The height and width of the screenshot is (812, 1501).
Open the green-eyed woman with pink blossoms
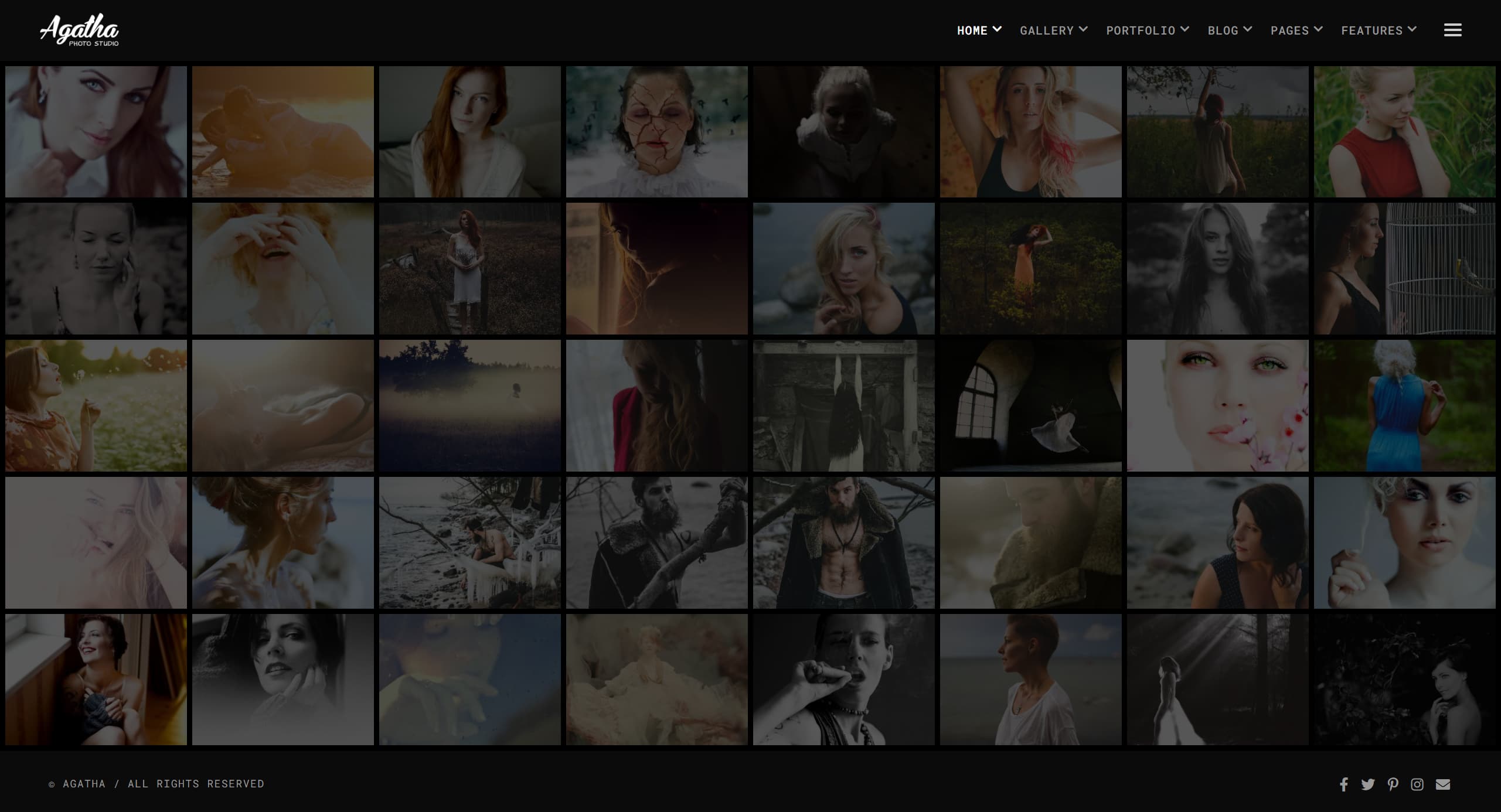tap(1218, 406)
